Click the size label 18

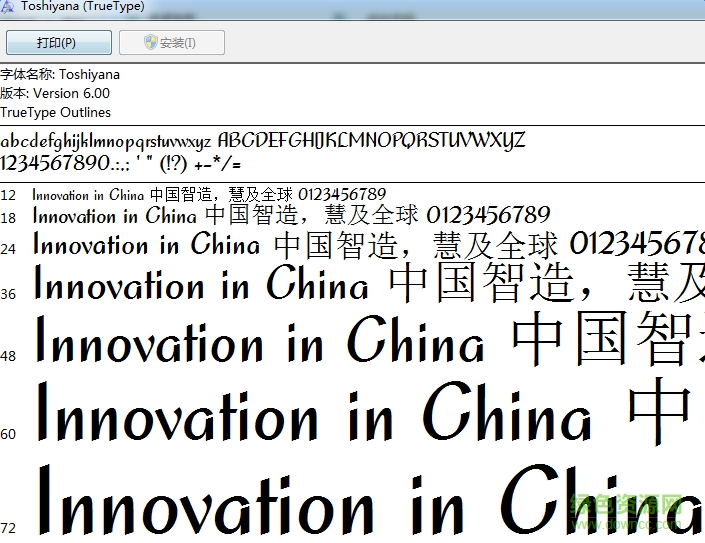click(8, 218)
